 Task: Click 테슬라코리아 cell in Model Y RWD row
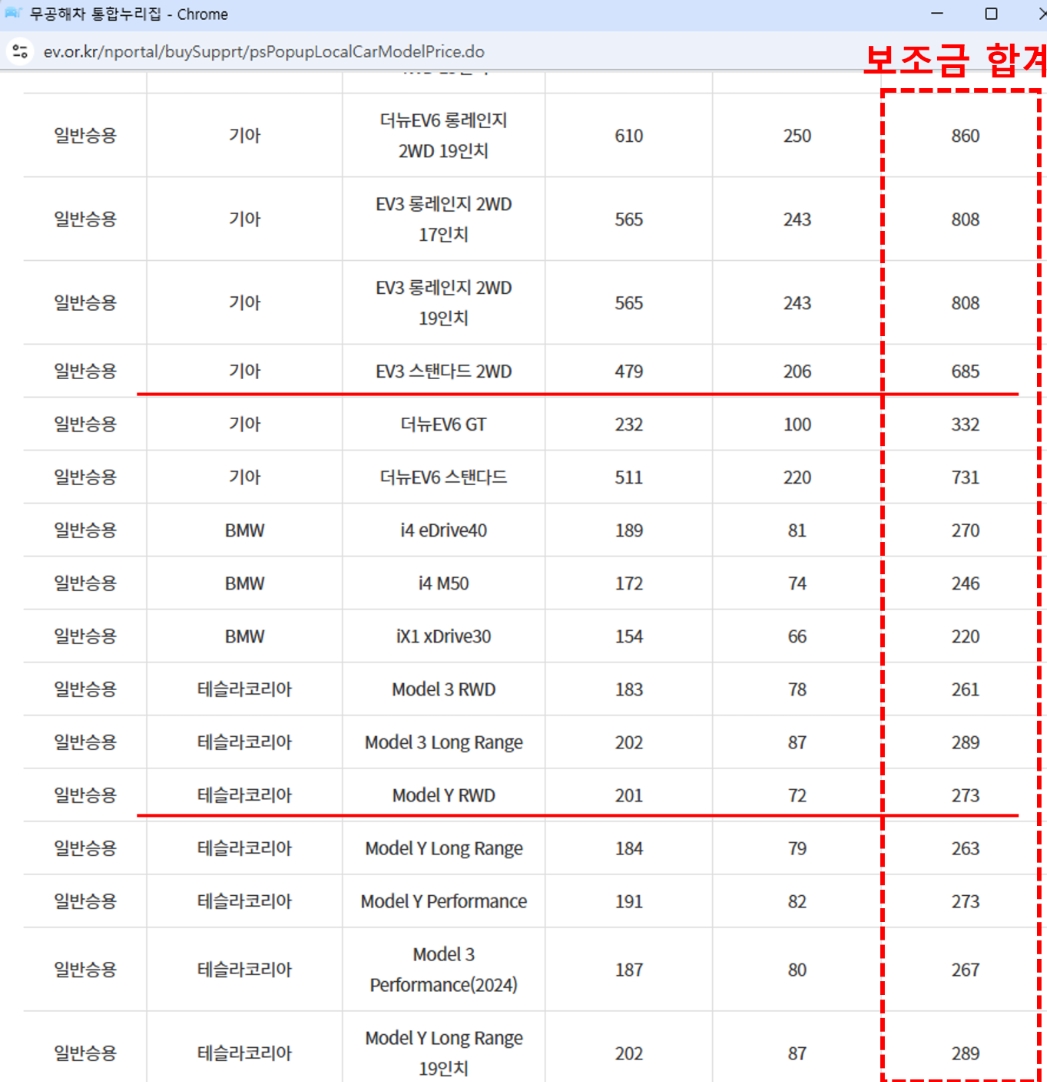click(x=244, y=796)
